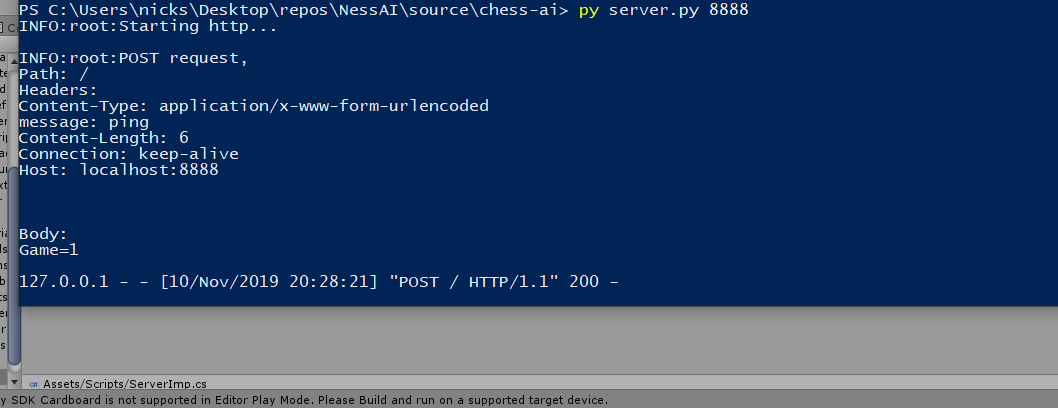Click the 'Content-Length: 6' line

[104, 138]
